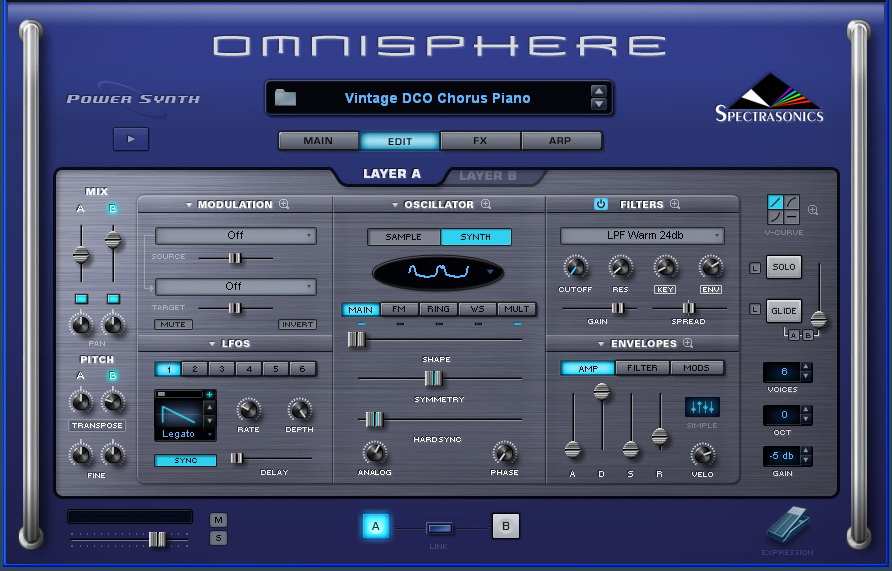Switch to the ARP page tab
The height and width of the screenshot is (571, 892).
coord(560,140)
